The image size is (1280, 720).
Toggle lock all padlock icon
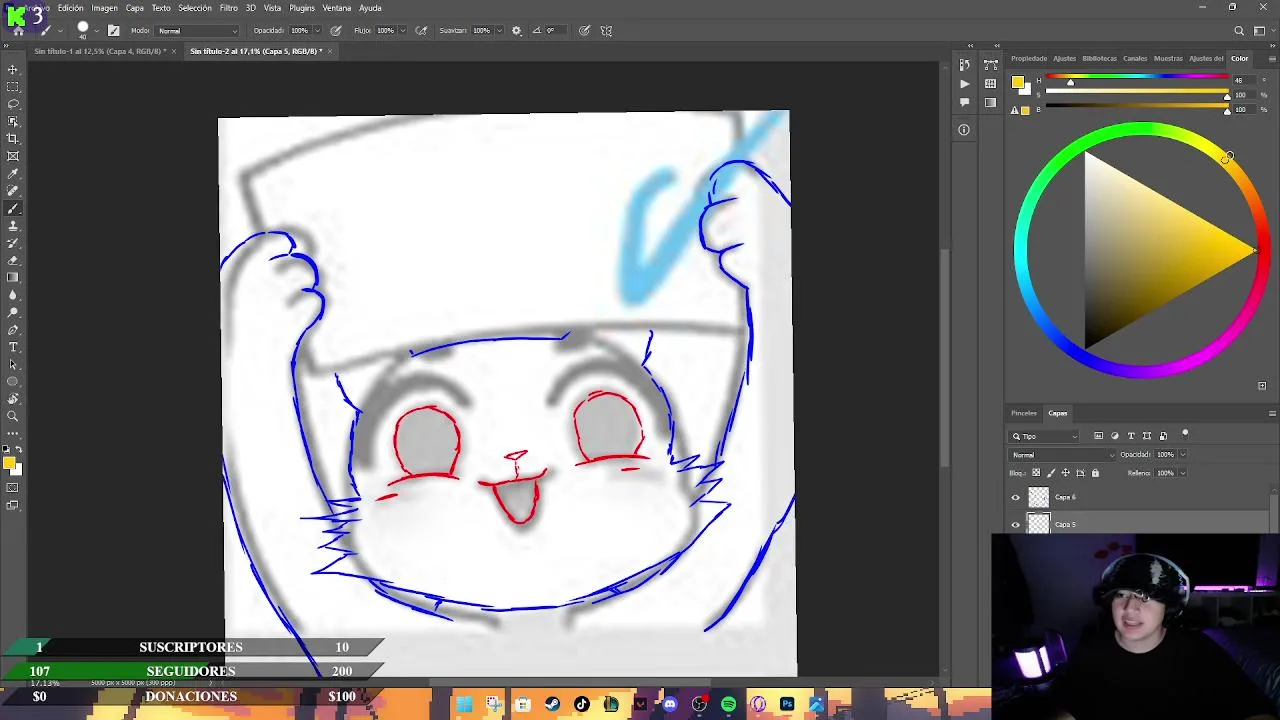click(x=1095, y=473)
